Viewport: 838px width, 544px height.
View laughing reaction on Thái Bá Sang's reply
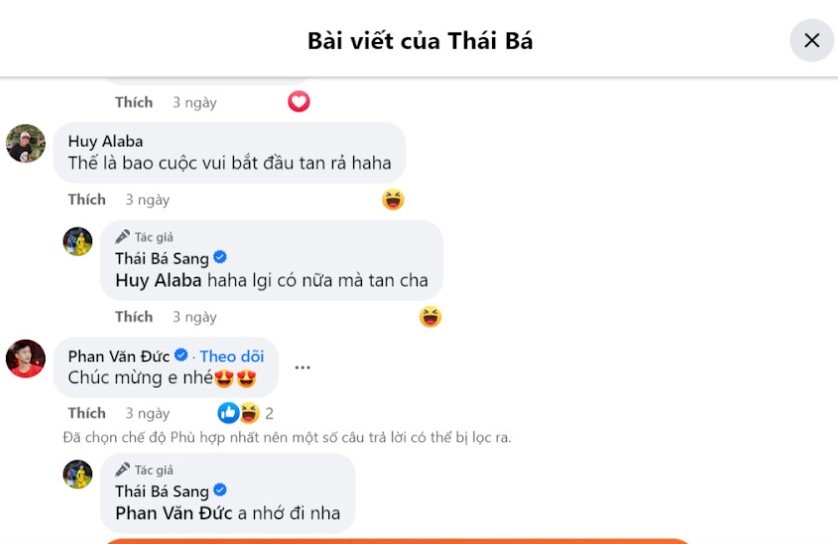pyautogui.click(x=430, y=317)
